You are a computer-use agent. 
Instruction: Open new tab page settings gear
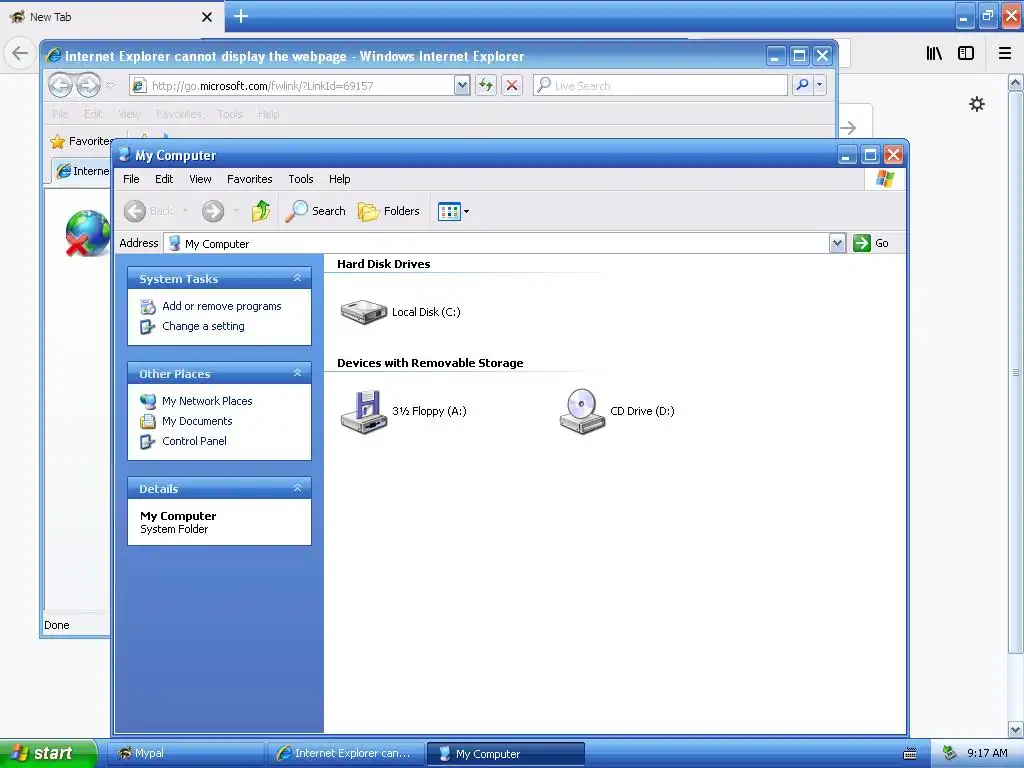point(976,104)
